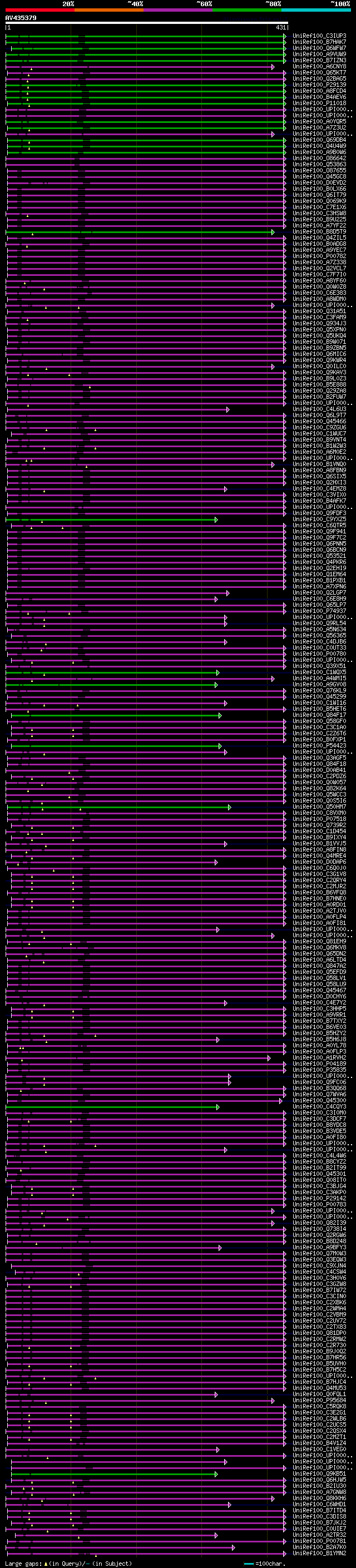Select the query title AV435379
Screen dimensions: 356x1568
pyautogui.click(x=21, y=18)
